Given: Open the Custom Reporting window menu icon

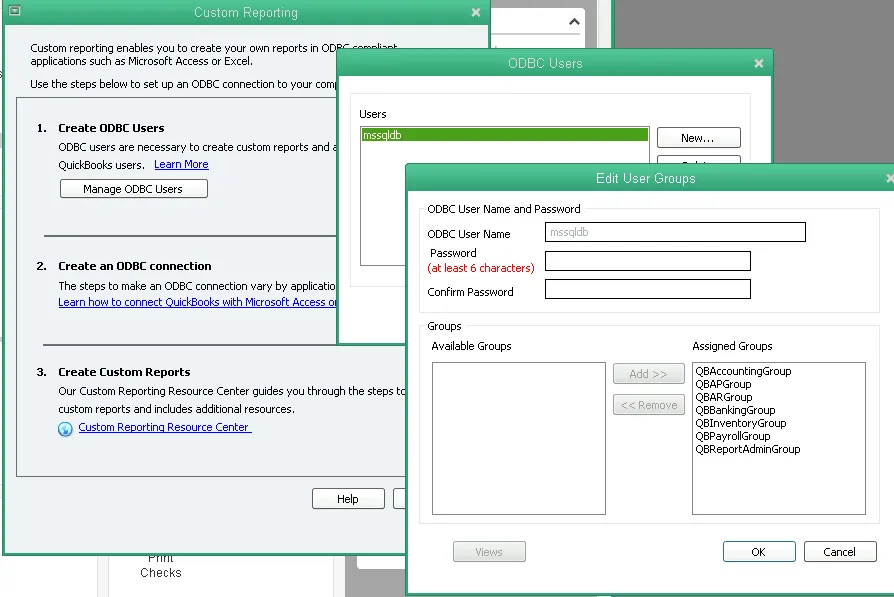Looking at the screenshot, I should 15,11.
